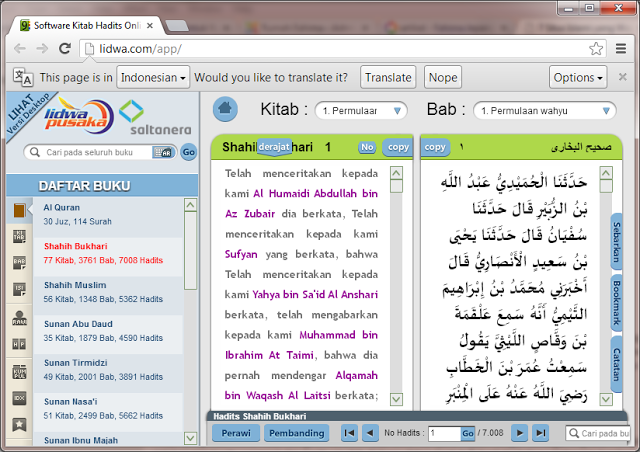Click the Translate button
640x452 pixels.
click(388, 77)
